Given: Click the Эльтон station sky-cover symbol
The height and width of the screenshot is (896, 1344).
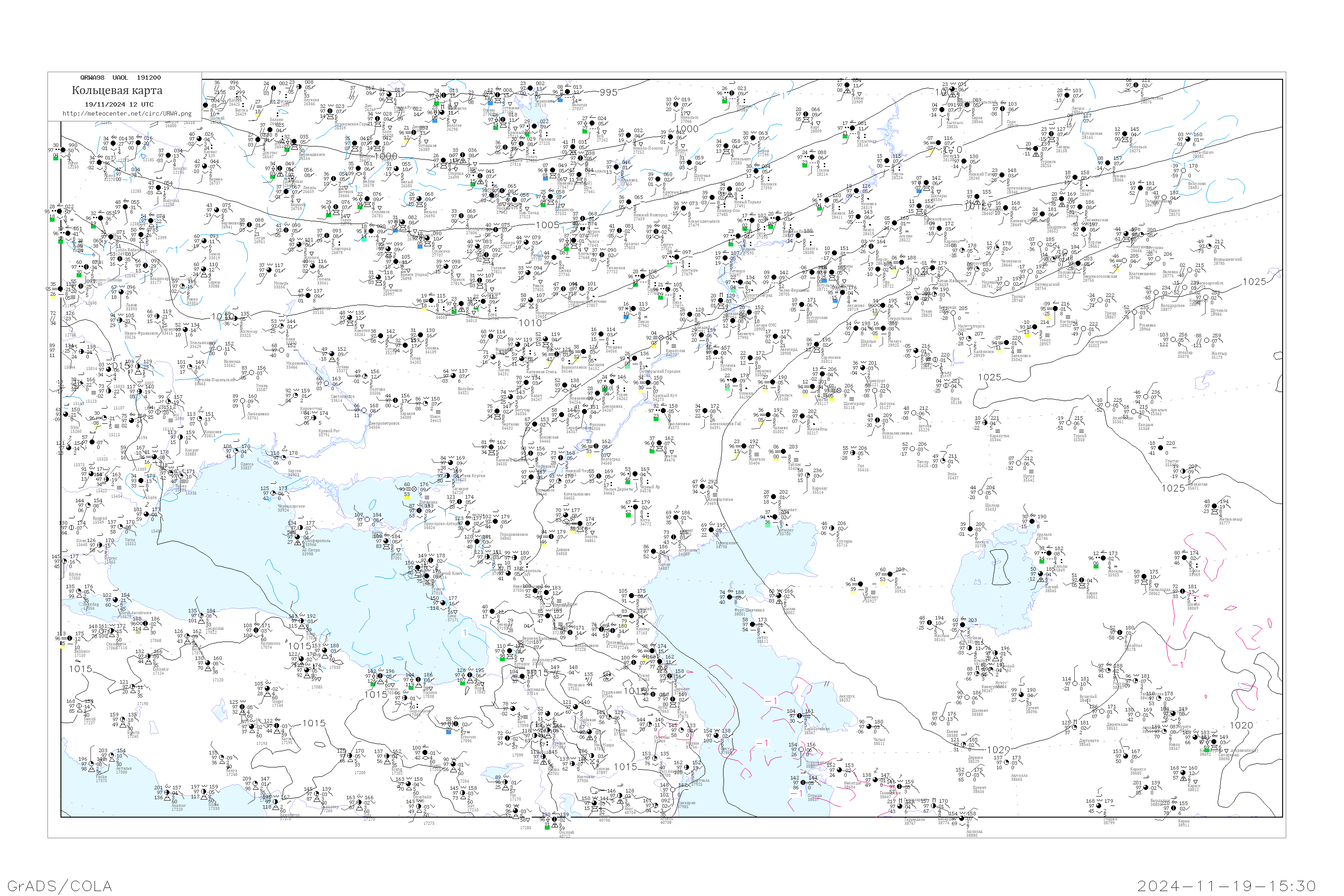Looking at the screenshot, I should click(660, 444).
